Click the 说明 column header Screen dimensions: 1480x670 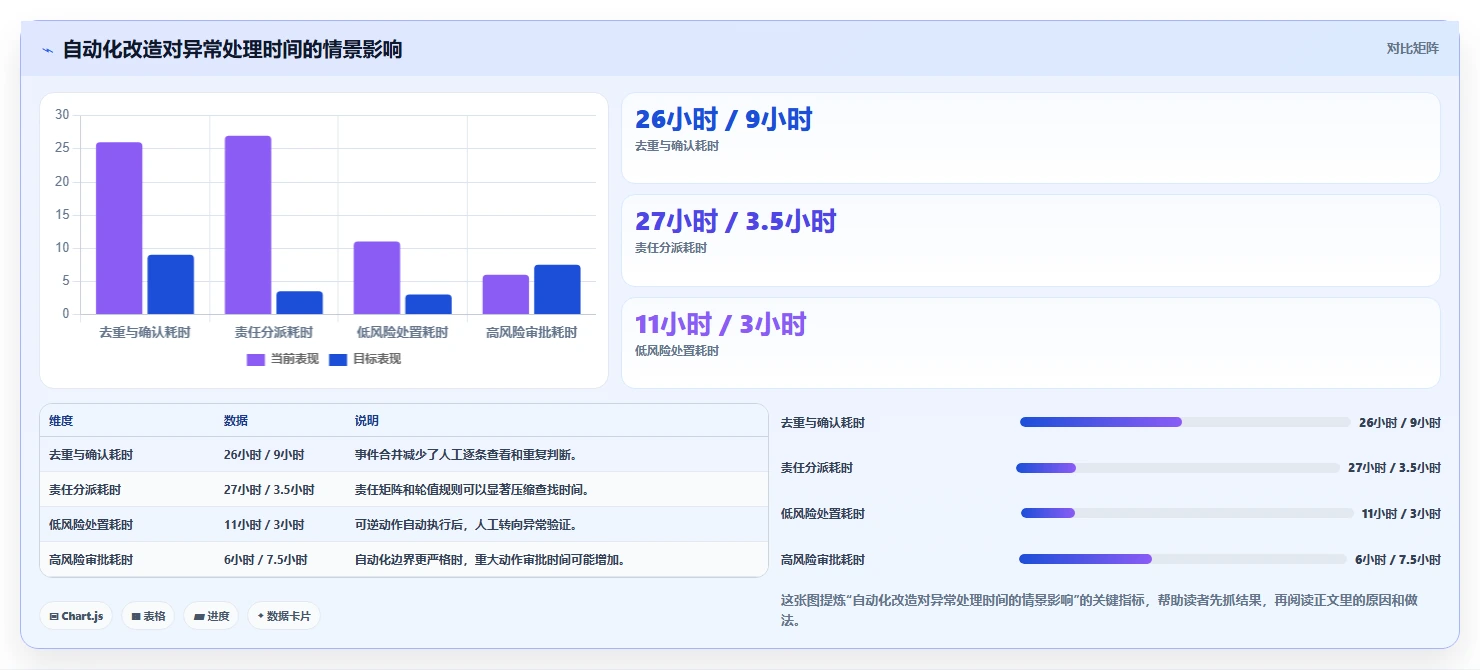(x=367, y=421)
